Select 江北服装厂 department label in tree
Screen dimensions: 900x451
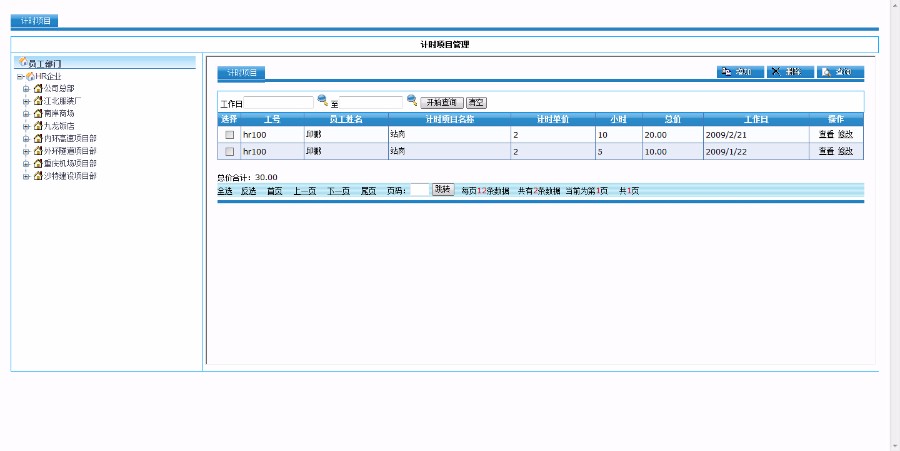coord(63,101)
